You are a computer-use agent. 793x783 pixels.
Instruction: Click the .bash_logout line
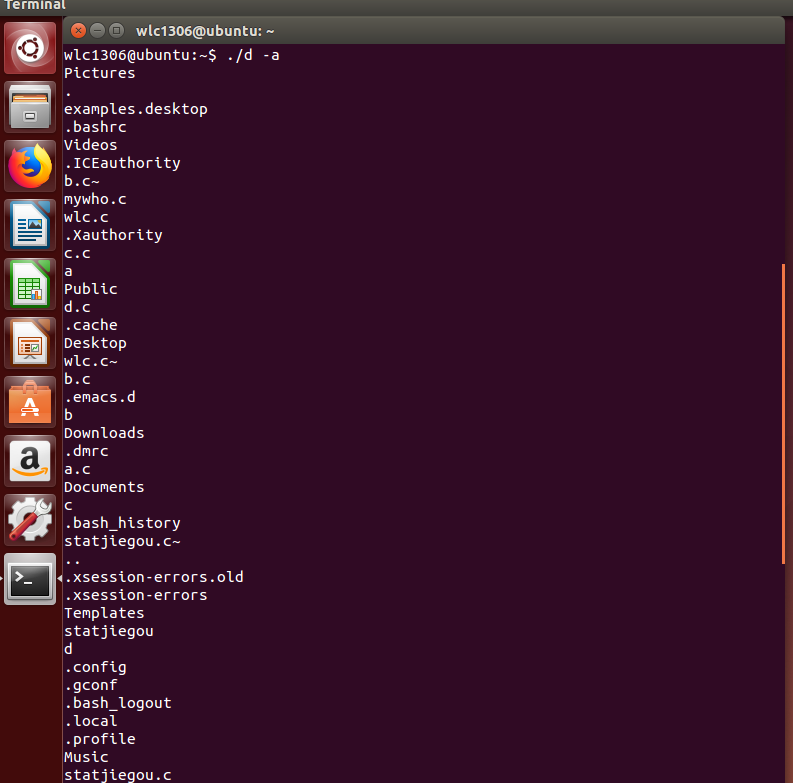117,703
